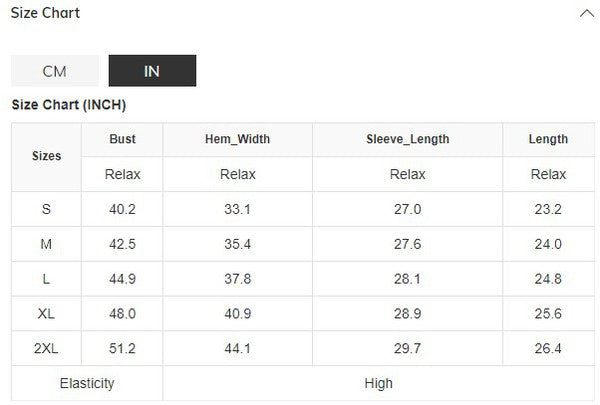Click the 40.2 bust value for S
Viewport: 600px width, 405px height.
(x=122, y=209)
